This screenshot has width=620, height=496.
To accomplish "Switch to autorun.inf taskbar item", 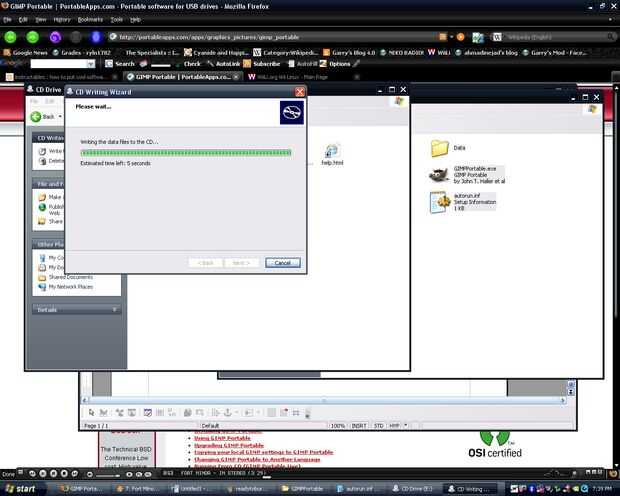I will coord(356,489).
